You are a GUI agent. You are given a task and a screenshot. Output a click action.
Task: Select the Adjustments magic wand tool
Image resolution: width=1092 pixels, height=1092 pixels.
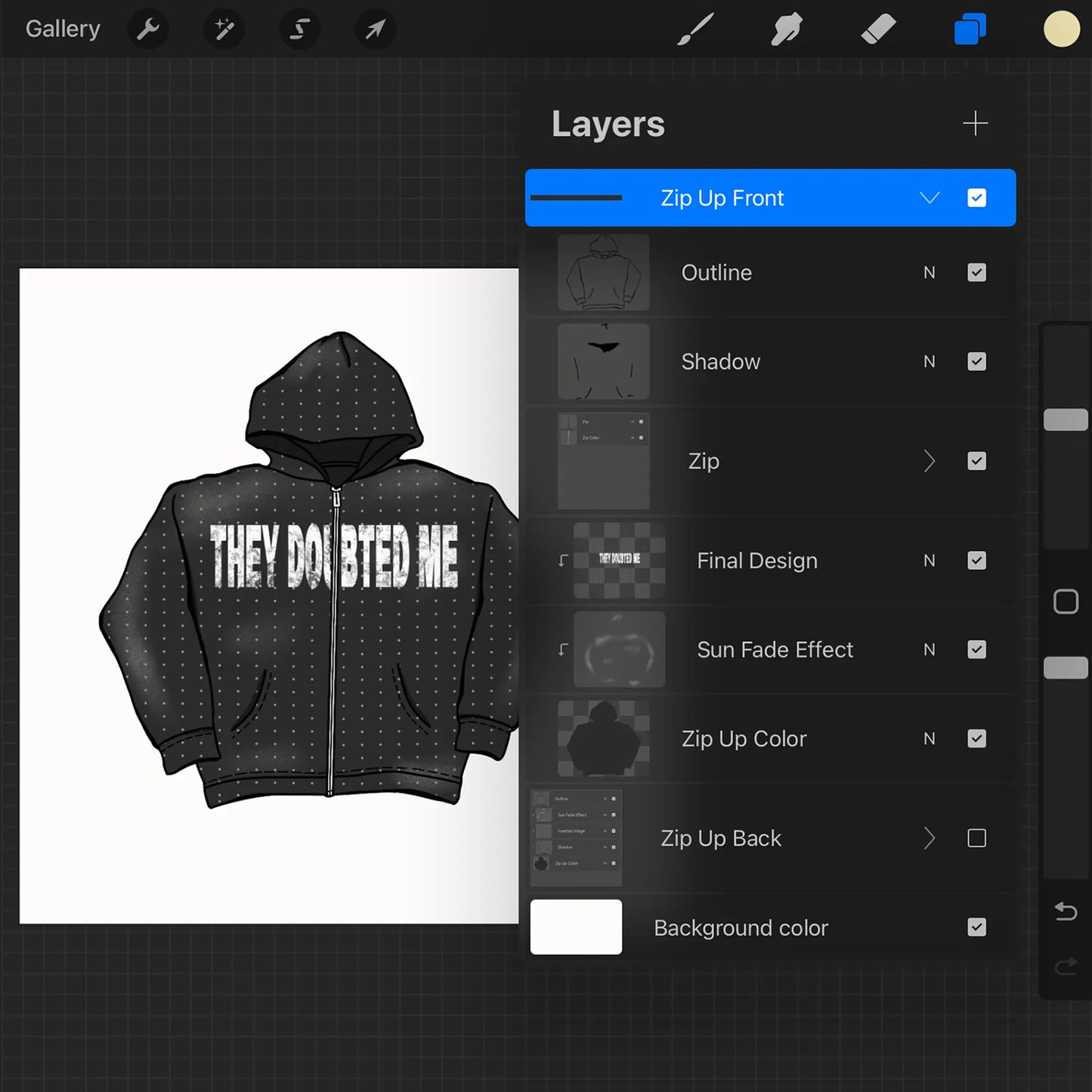[x=224, y=29]
